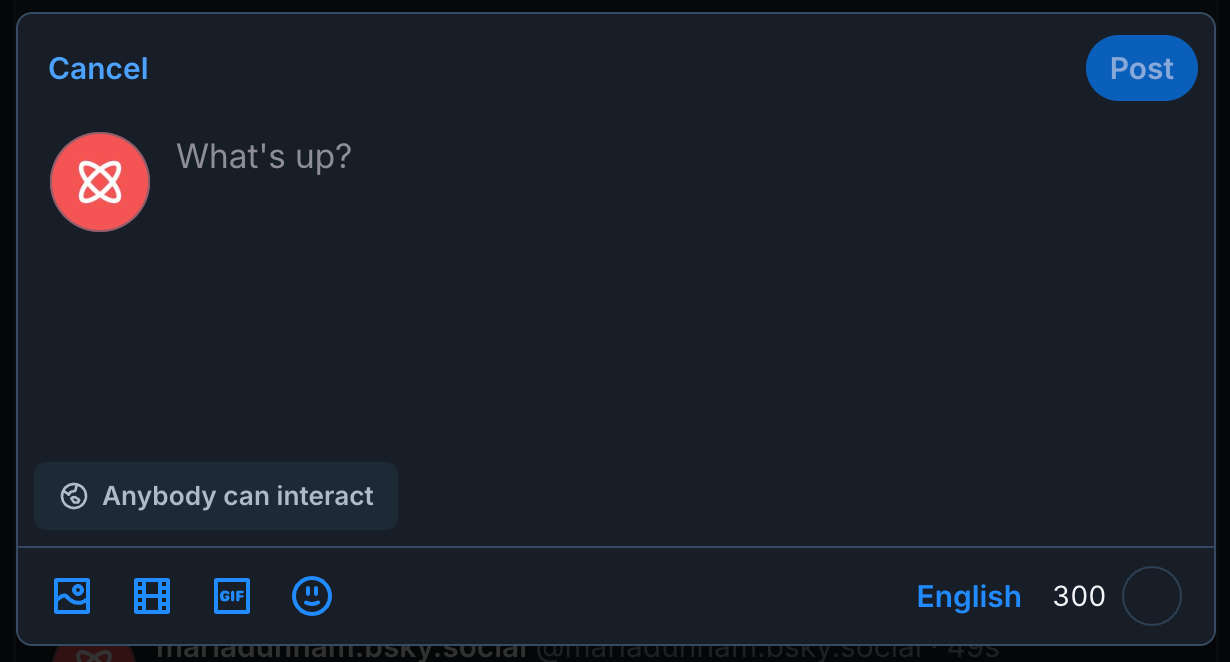Click the profile picture in the composer
This screenshot has height=662, width=1230.
(100, 182)
